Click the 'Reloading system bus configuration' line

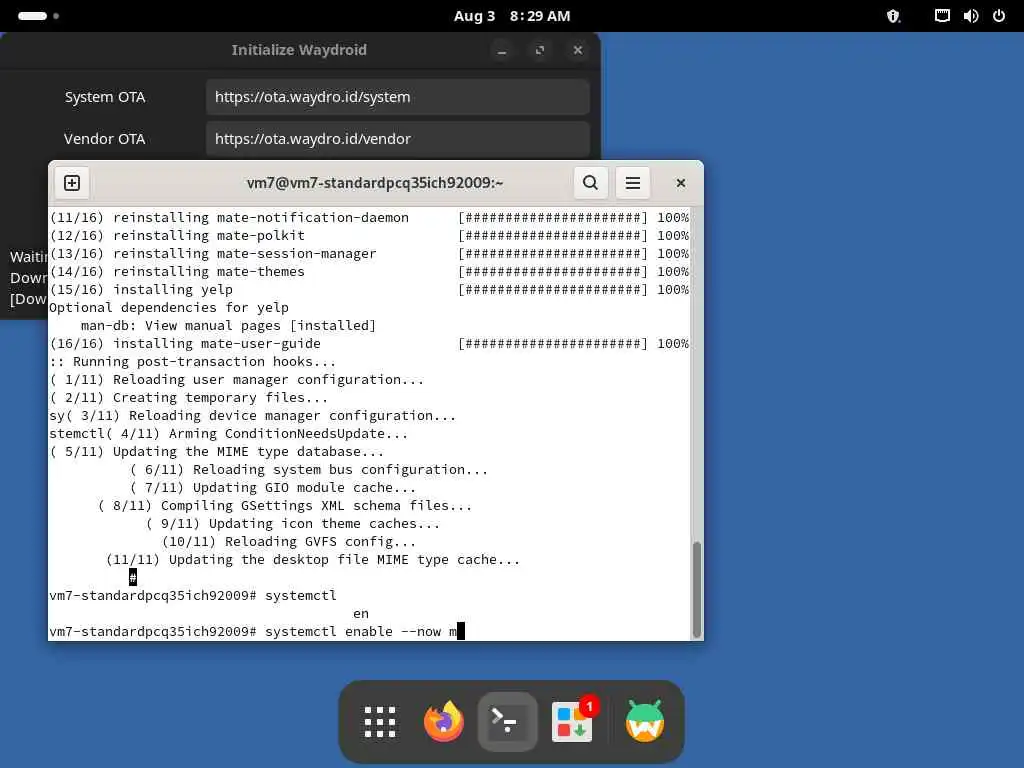(x=308, y=470)
